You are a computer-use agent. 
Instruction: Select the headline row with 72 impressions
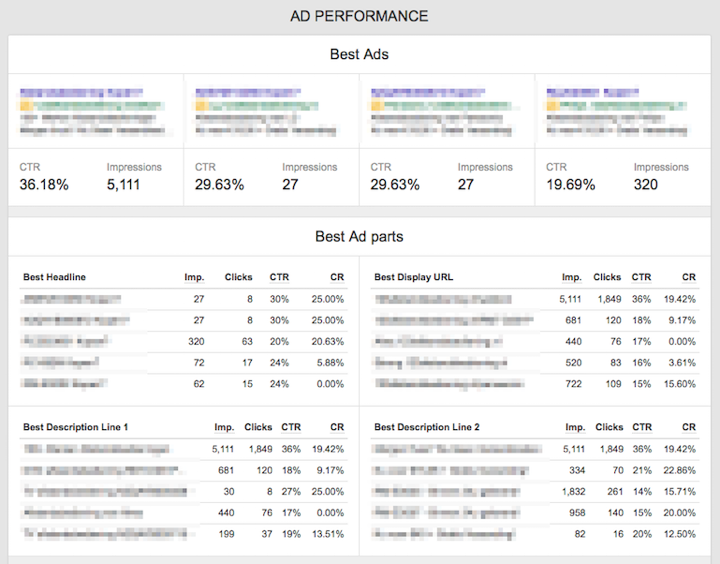click(x=184, y=362)
